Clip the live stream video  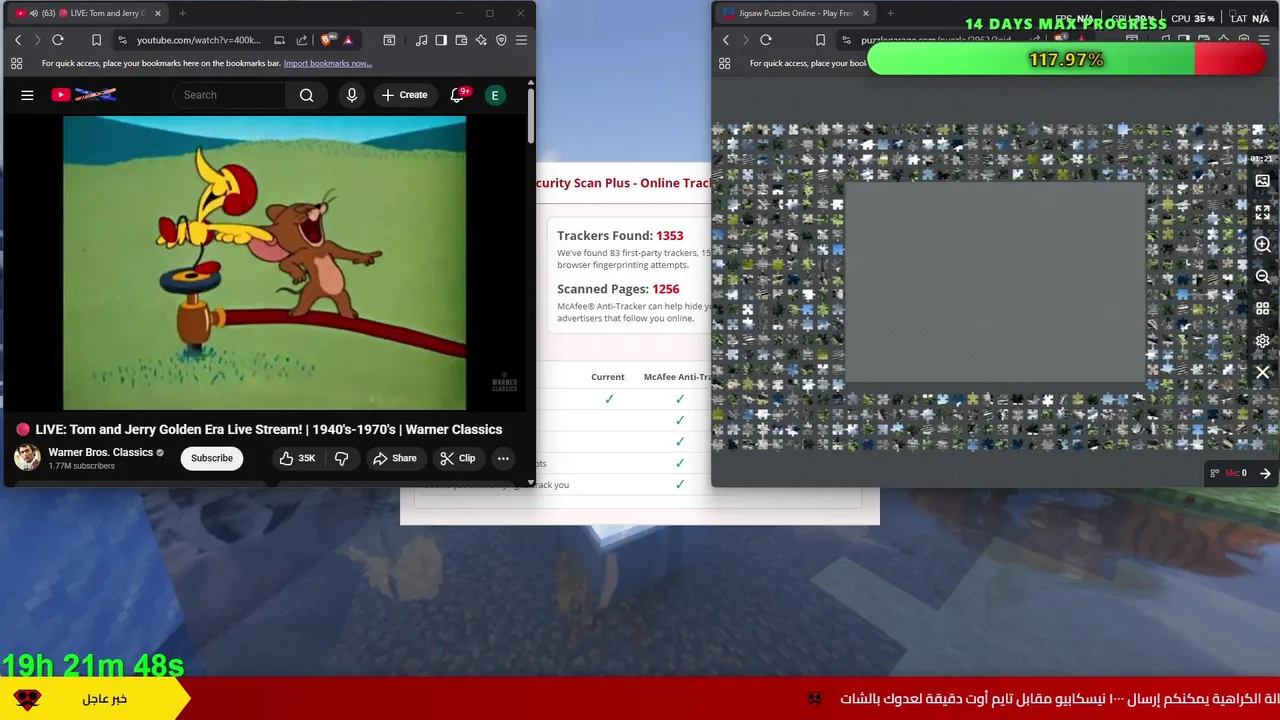457,458
